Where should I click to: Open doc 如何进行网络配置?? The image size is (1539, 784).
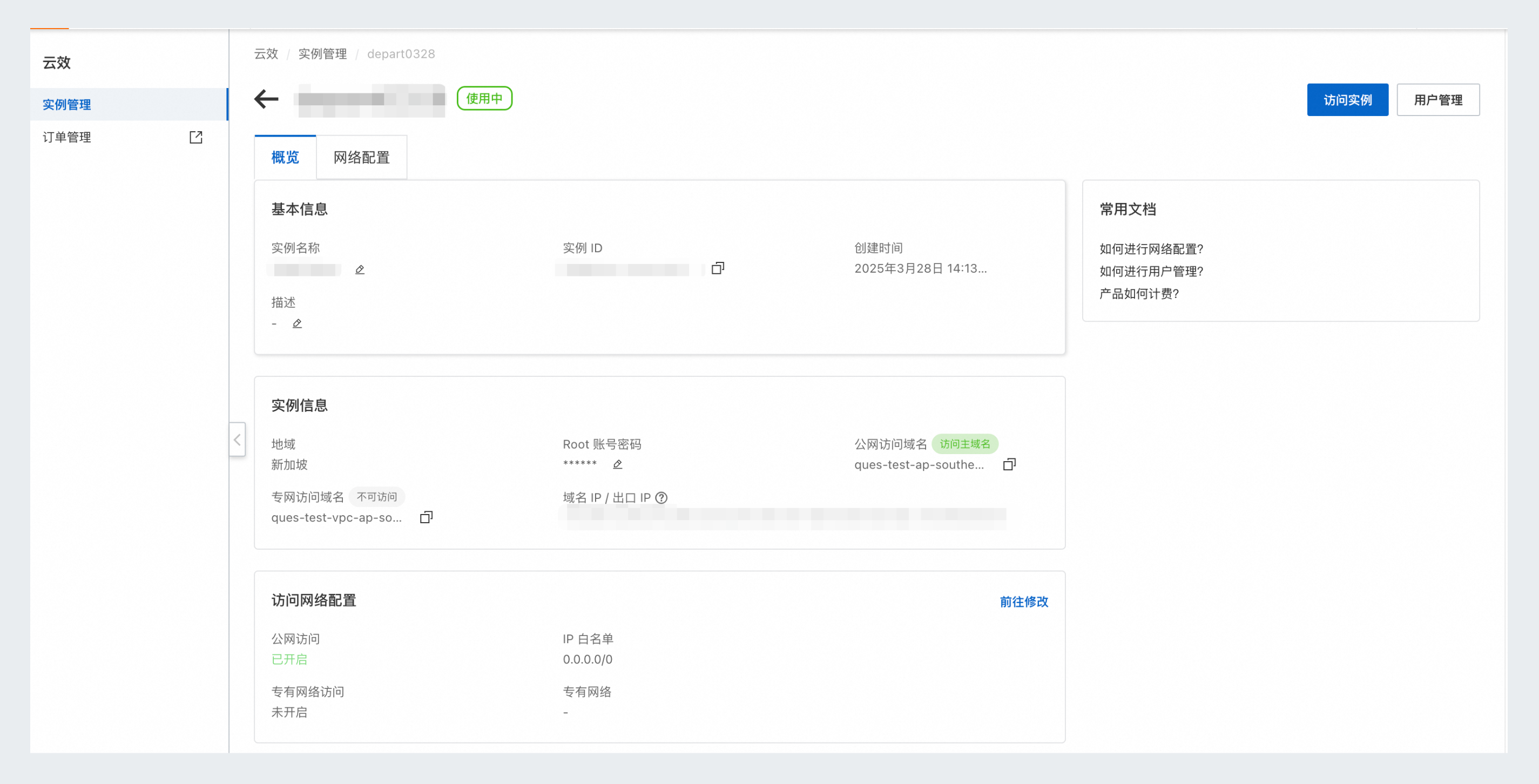pyautogui.click(x=1151, y=248)
